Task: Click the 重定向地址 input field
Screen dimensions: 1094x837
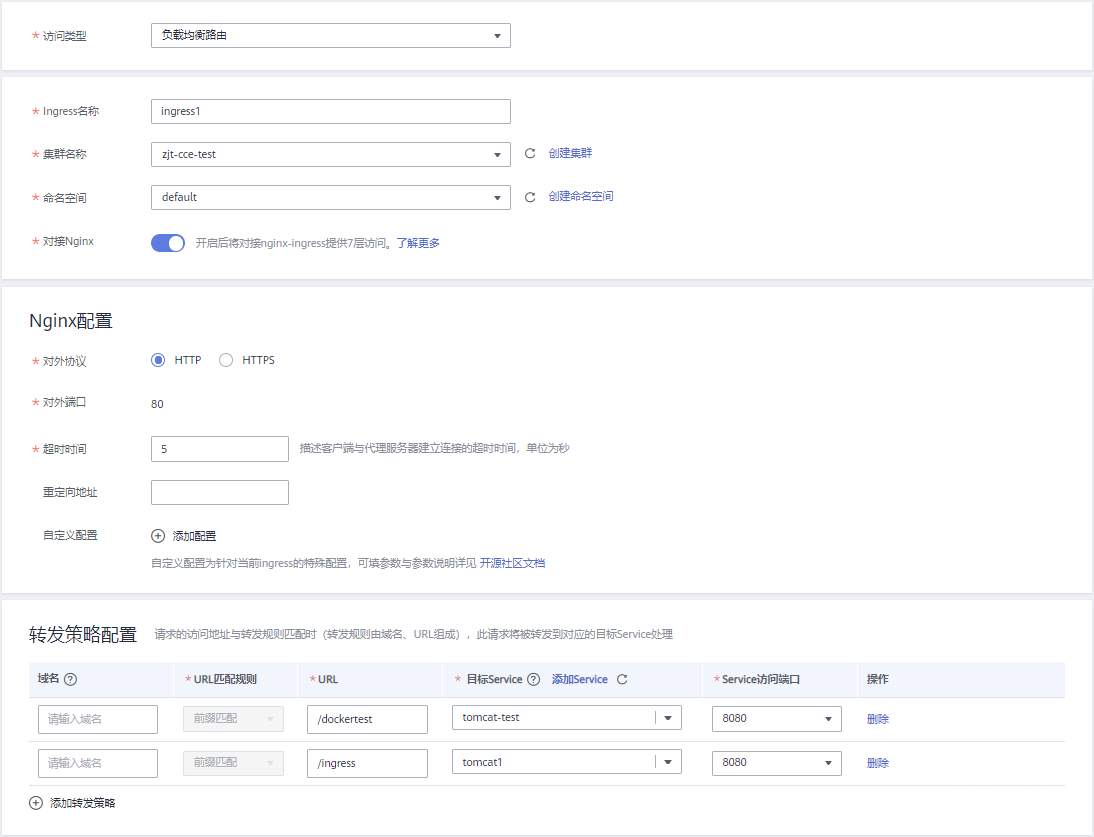Action: 220,492
